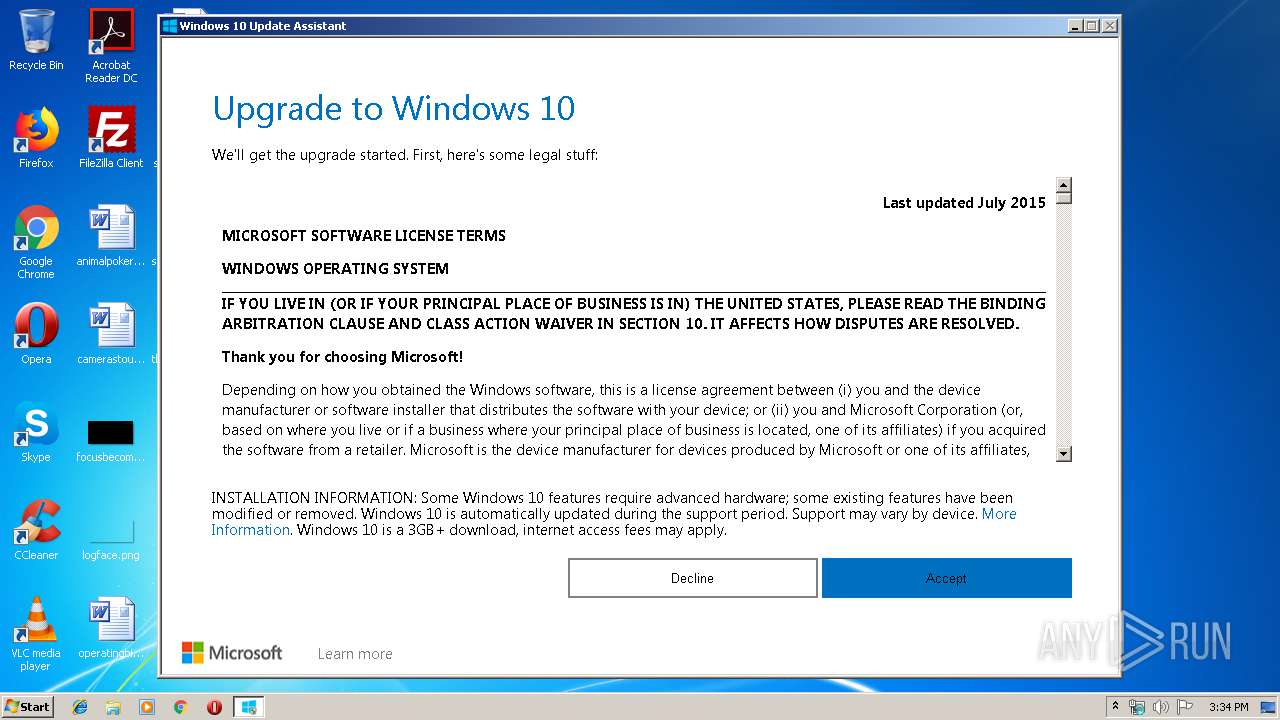This screenshot has height=720, width=1280.
Task: Launch Skype from the desktop
Action: [x=36, y=432]
